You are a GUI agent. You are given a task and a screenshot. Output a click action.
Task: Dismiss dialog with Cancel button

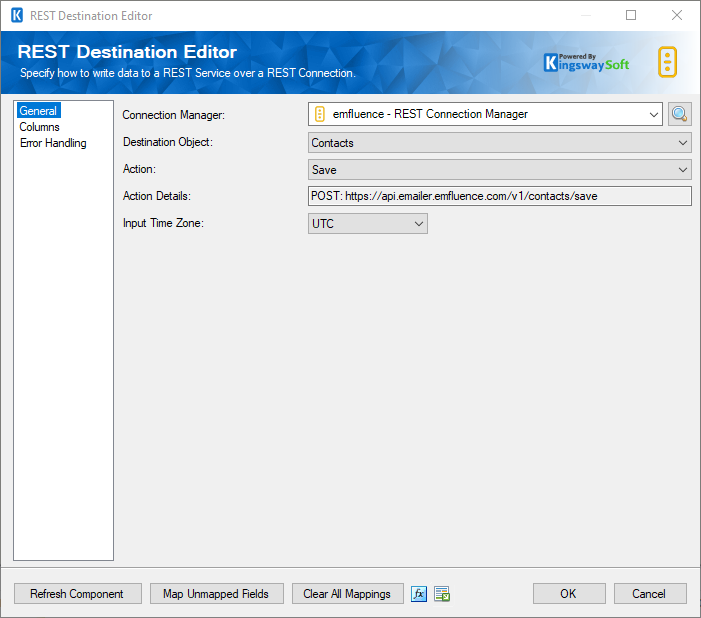click(650, 594)
